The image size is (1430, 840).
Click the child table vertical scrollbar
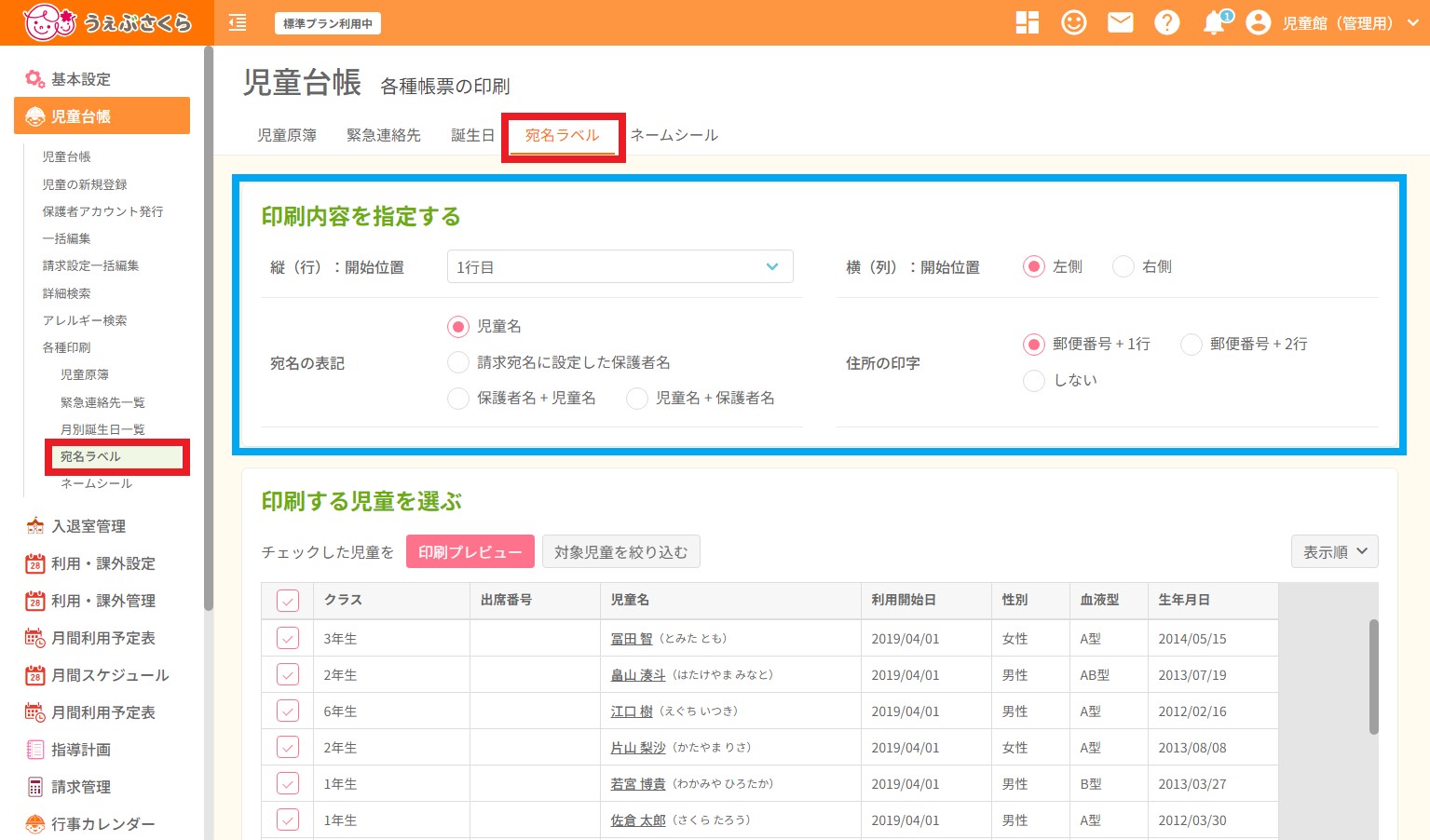click(x=1373, y=677)
